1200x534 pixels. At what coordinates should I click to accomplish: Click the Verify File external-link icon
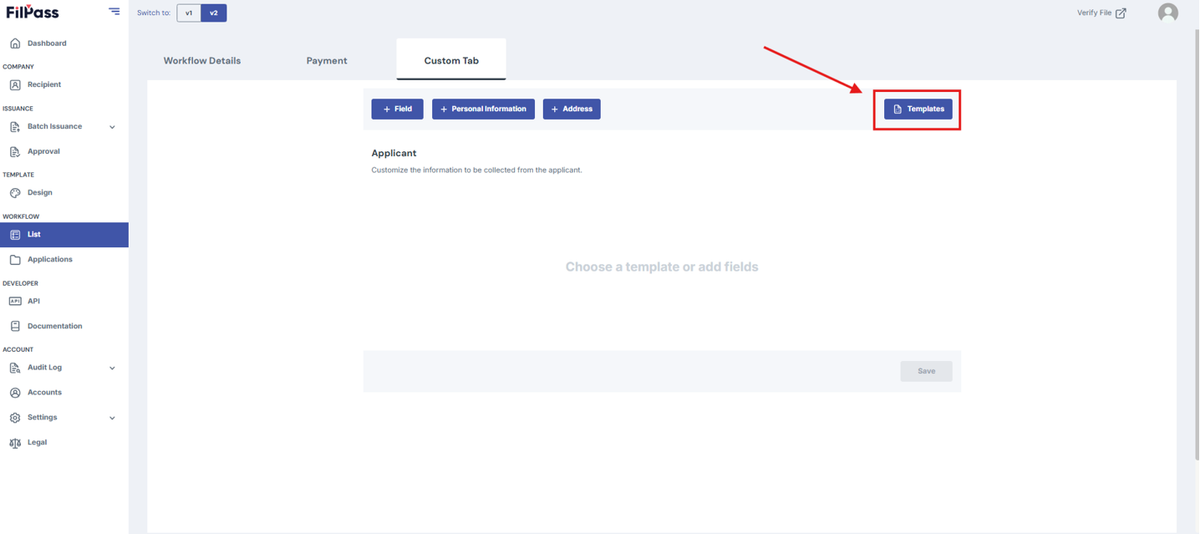tap(1121, 13)
